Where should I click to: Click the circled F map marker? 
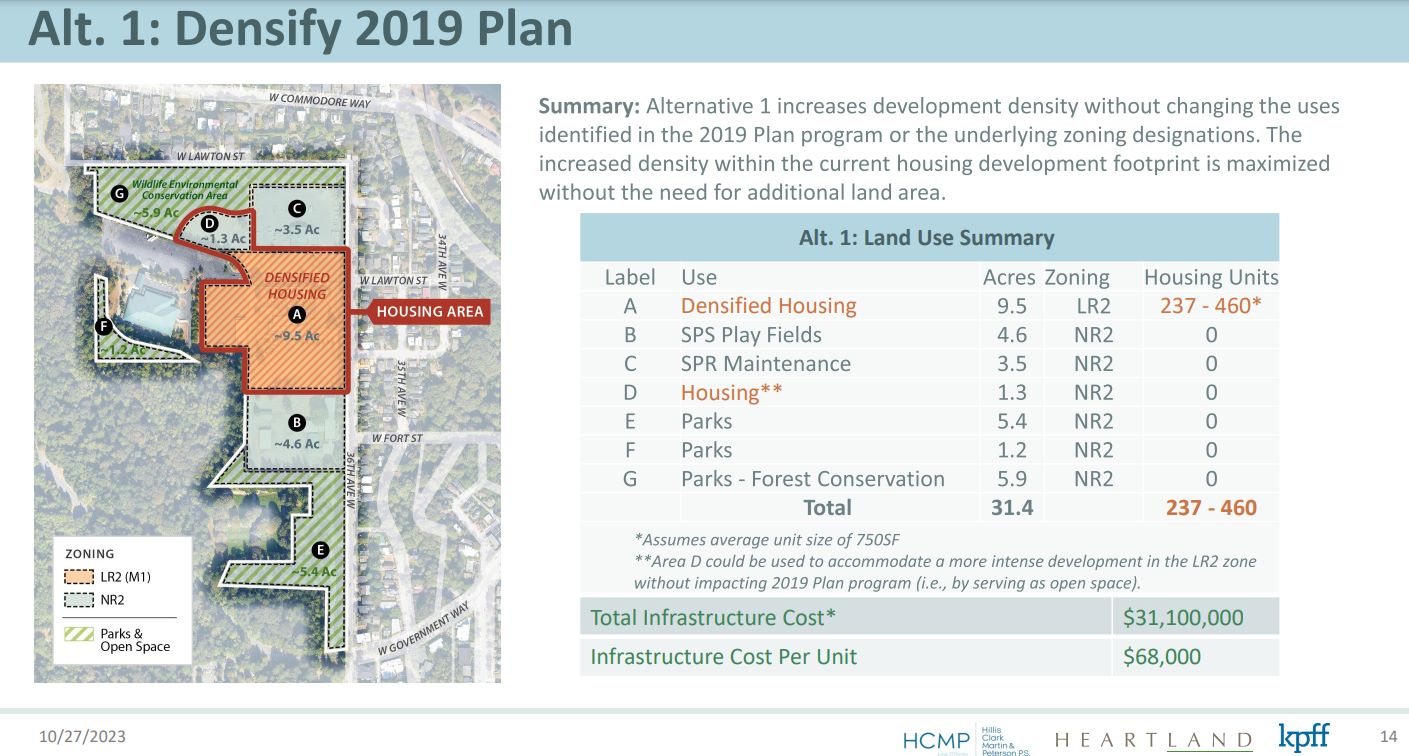(x=102, y=326)
